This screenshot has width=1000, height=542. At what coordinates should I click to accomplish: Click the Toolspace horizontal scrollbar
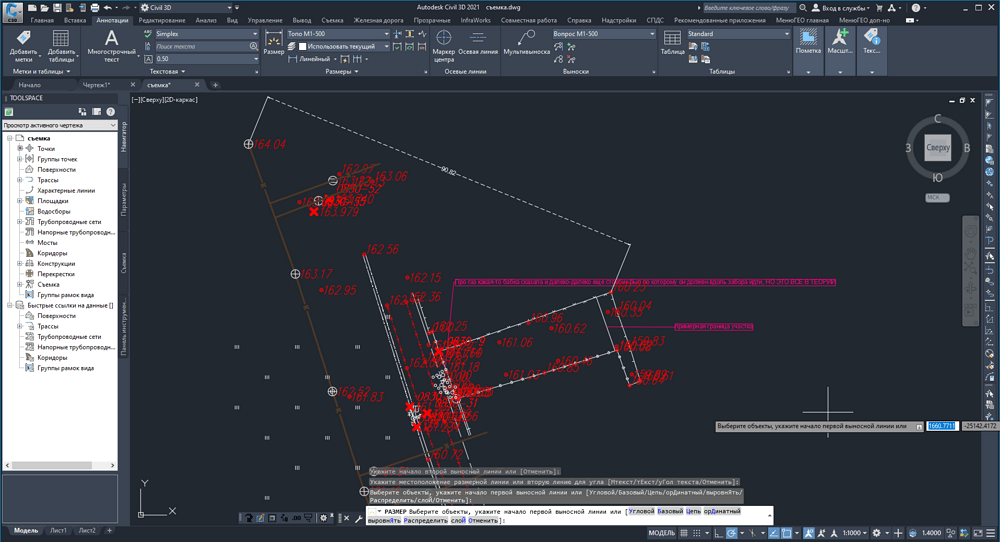tap(60, 465)
